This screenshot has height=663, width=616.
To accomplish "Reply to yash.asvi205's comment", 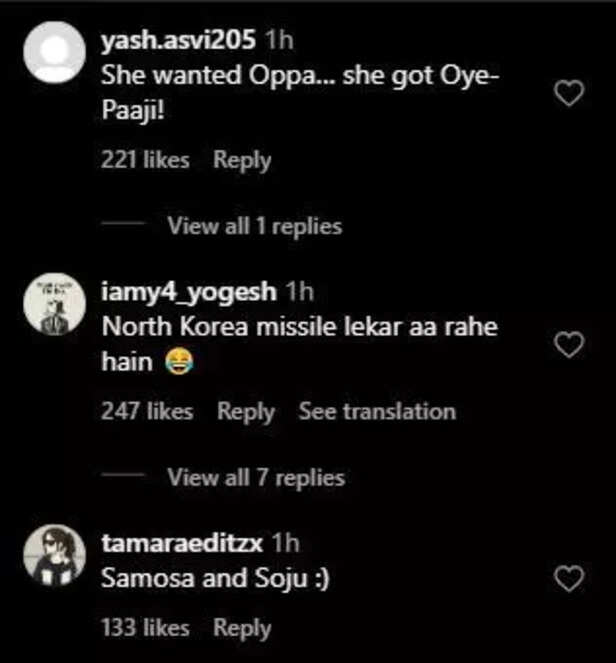I will tap(242, 160).
